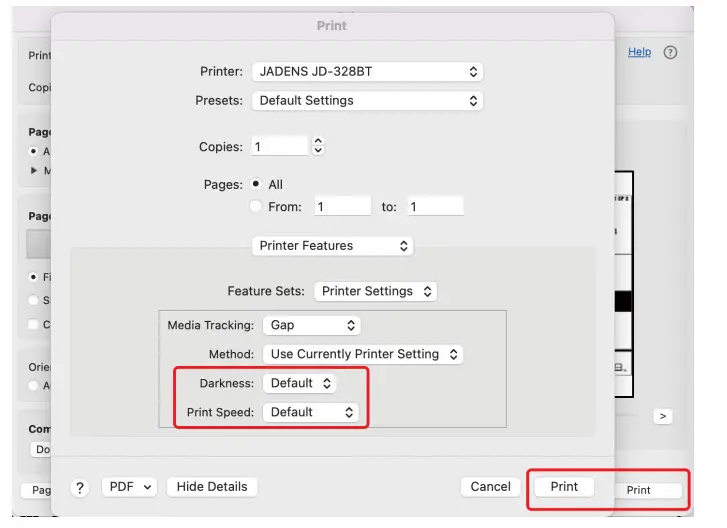Click the question mark help button in dialog
727x528 pixels.
[x=80, y=488]
